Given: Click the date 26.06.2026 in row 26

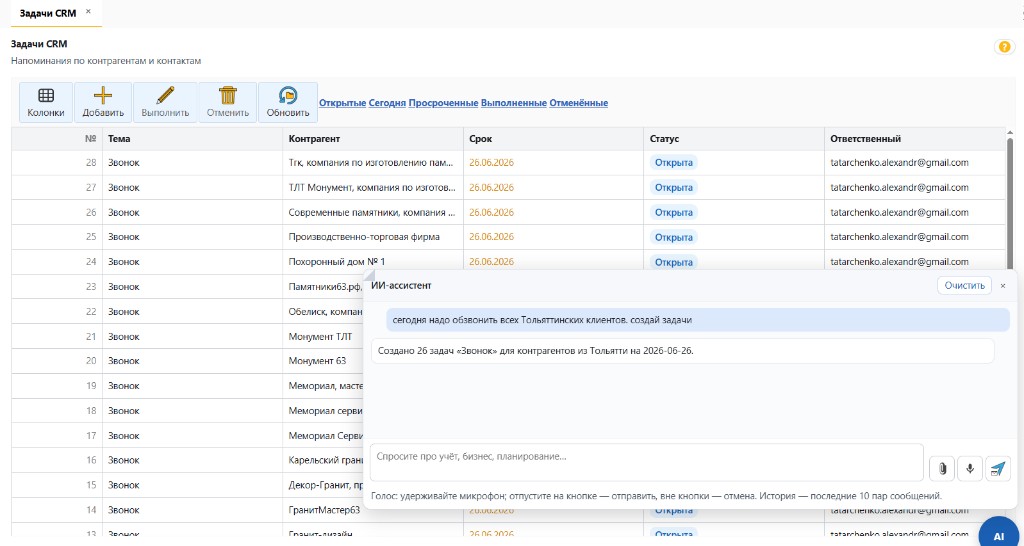Looking at the screenshot, I should click(x=491, y=212).
